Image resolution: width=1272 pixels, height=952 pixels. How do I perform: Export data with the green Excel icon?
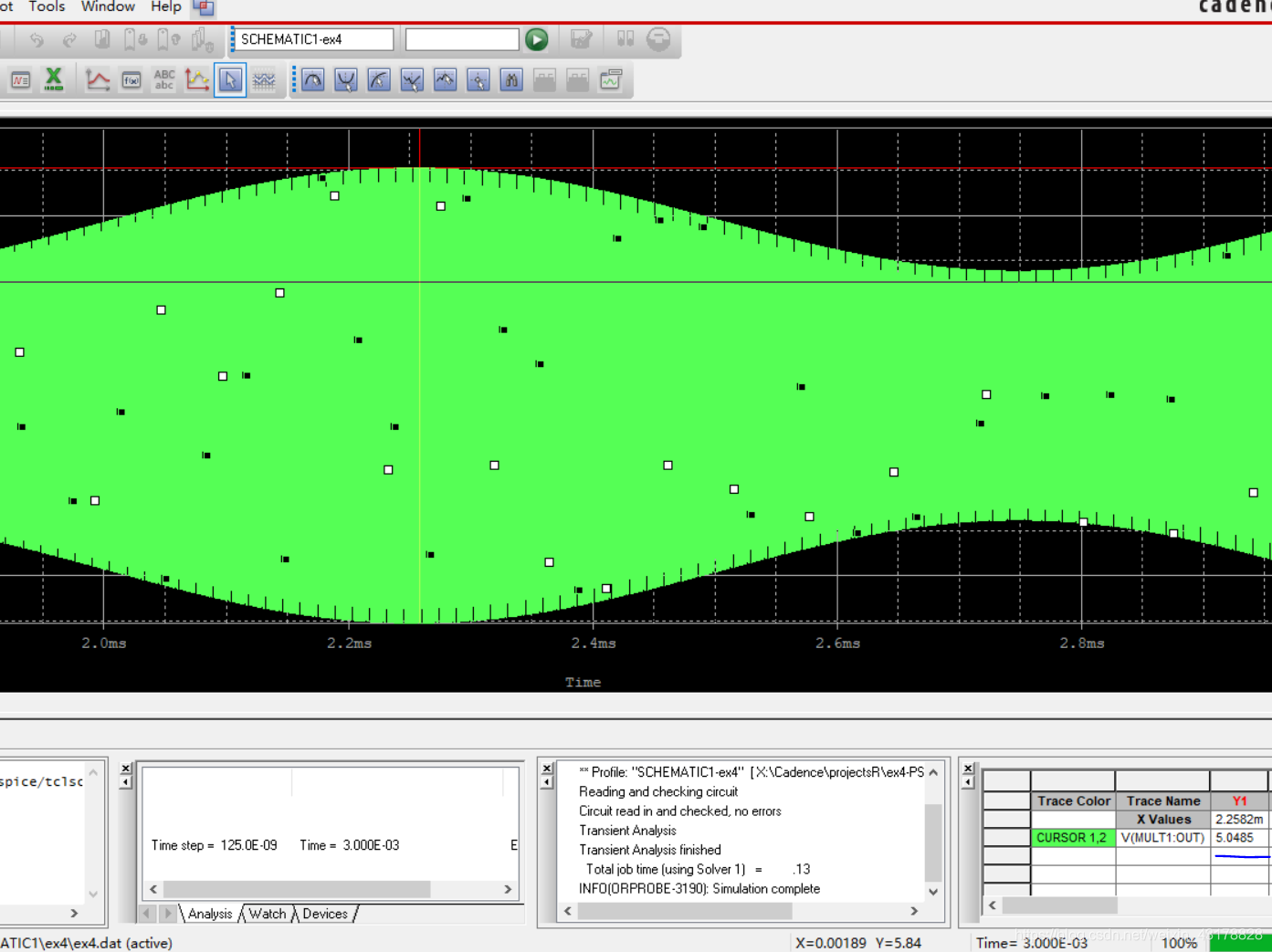point(54,80)
